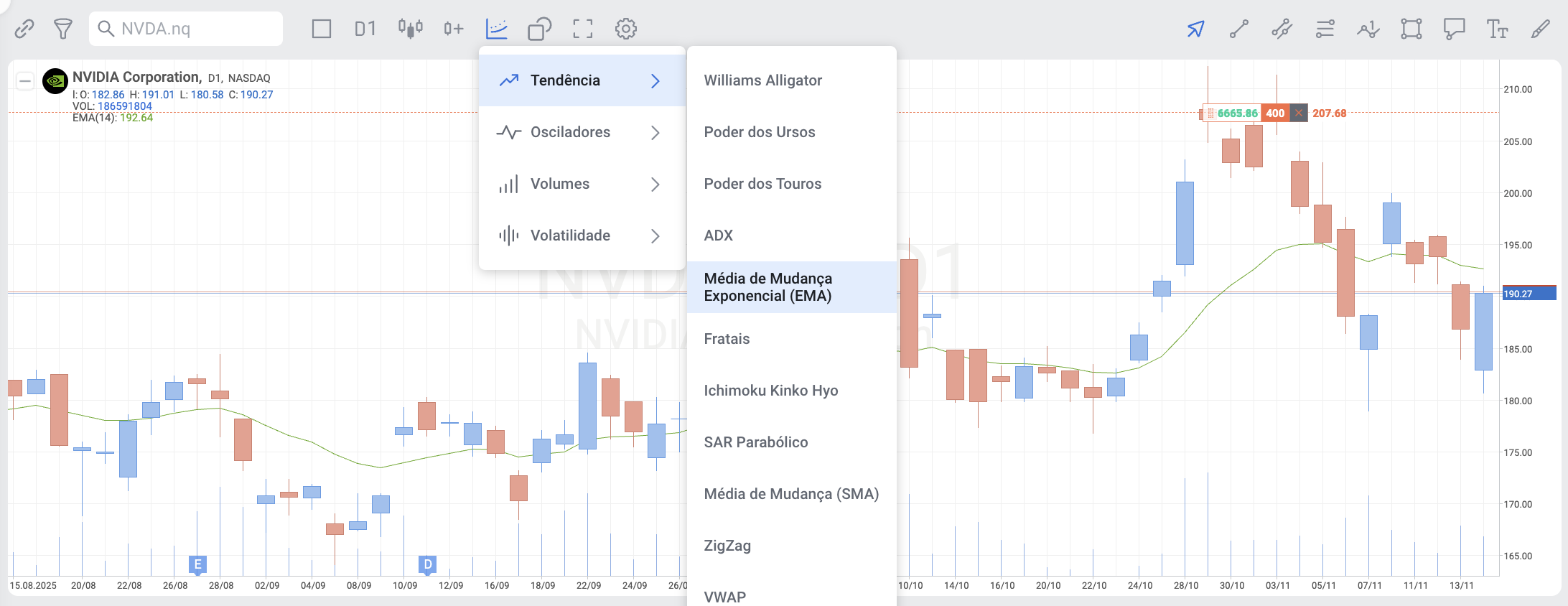Click the 190.27 current price tag
The height and width of the screenshot is (606, 1568).
(x=1529, y=293)
